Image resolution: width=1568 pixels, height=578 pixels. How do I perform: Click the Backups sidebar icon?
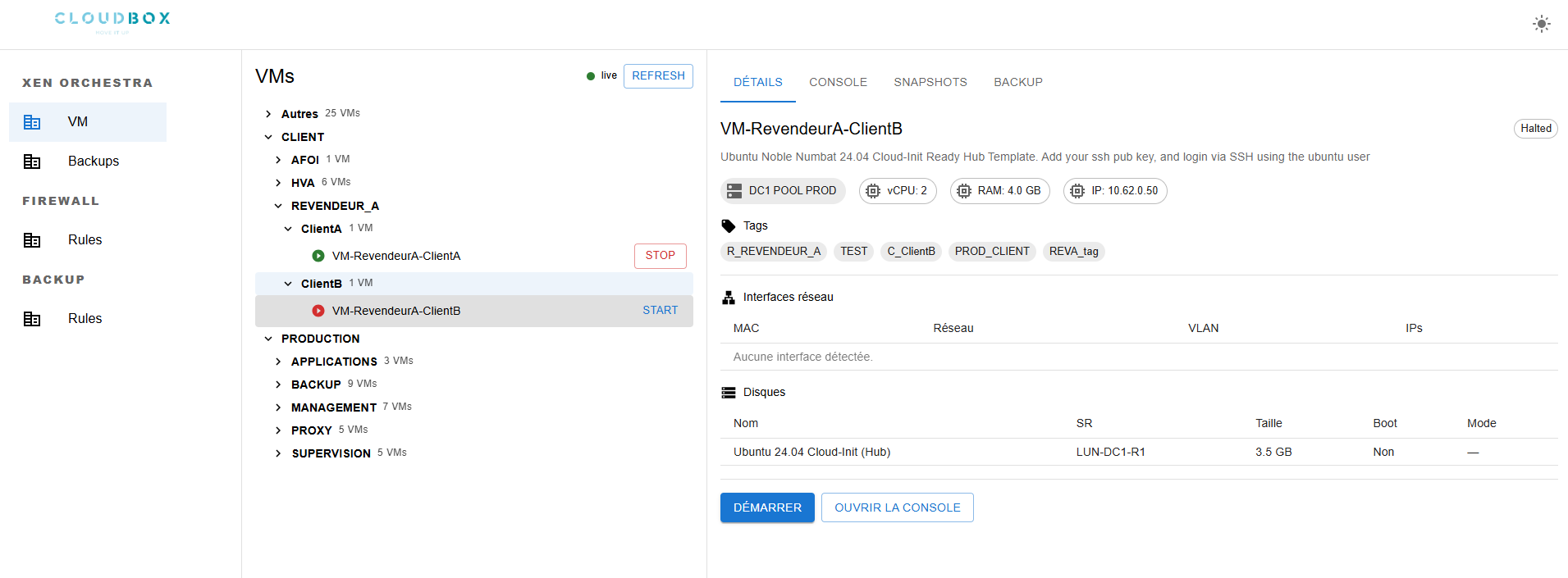pyautogui.click(x=32, y=162)
